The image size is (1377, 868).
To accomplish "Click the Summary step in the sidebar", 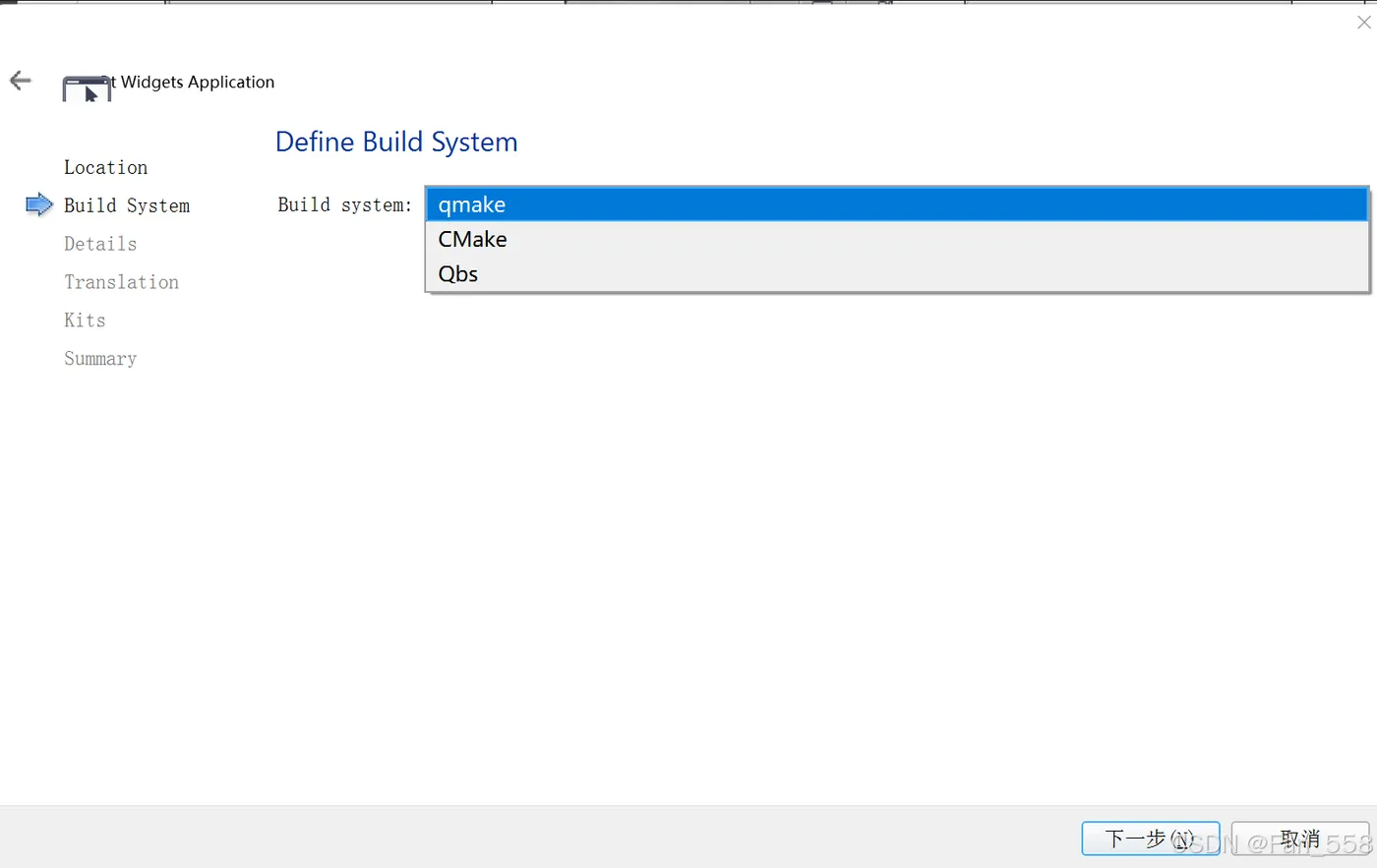I will [100, 359].
